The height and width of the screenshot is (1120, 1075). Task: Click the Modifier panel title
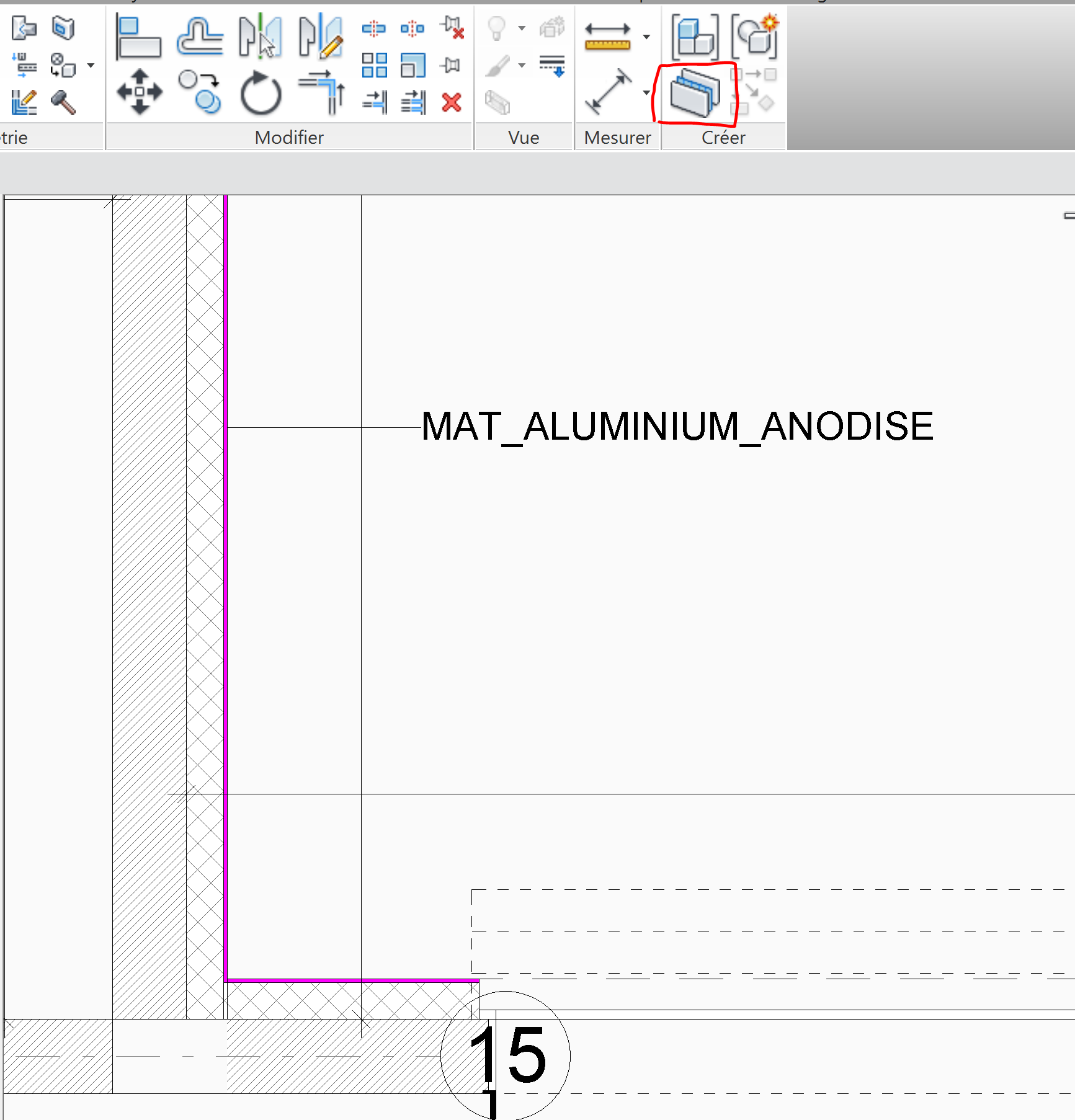[289, 138]
